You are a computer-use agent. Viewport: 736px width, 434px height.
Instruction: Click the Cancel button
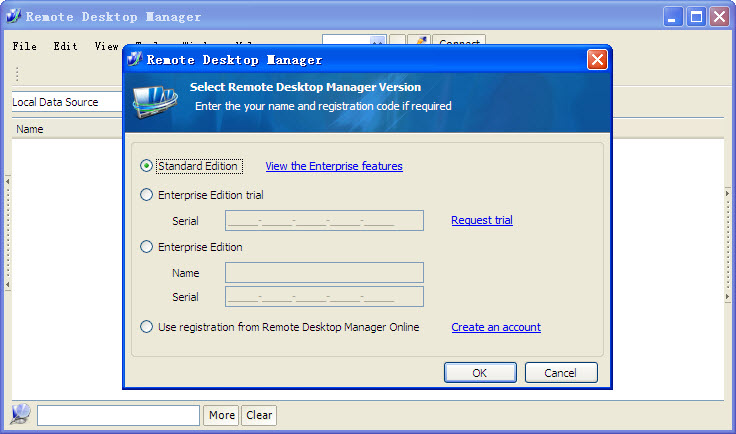tap(561, 372)
